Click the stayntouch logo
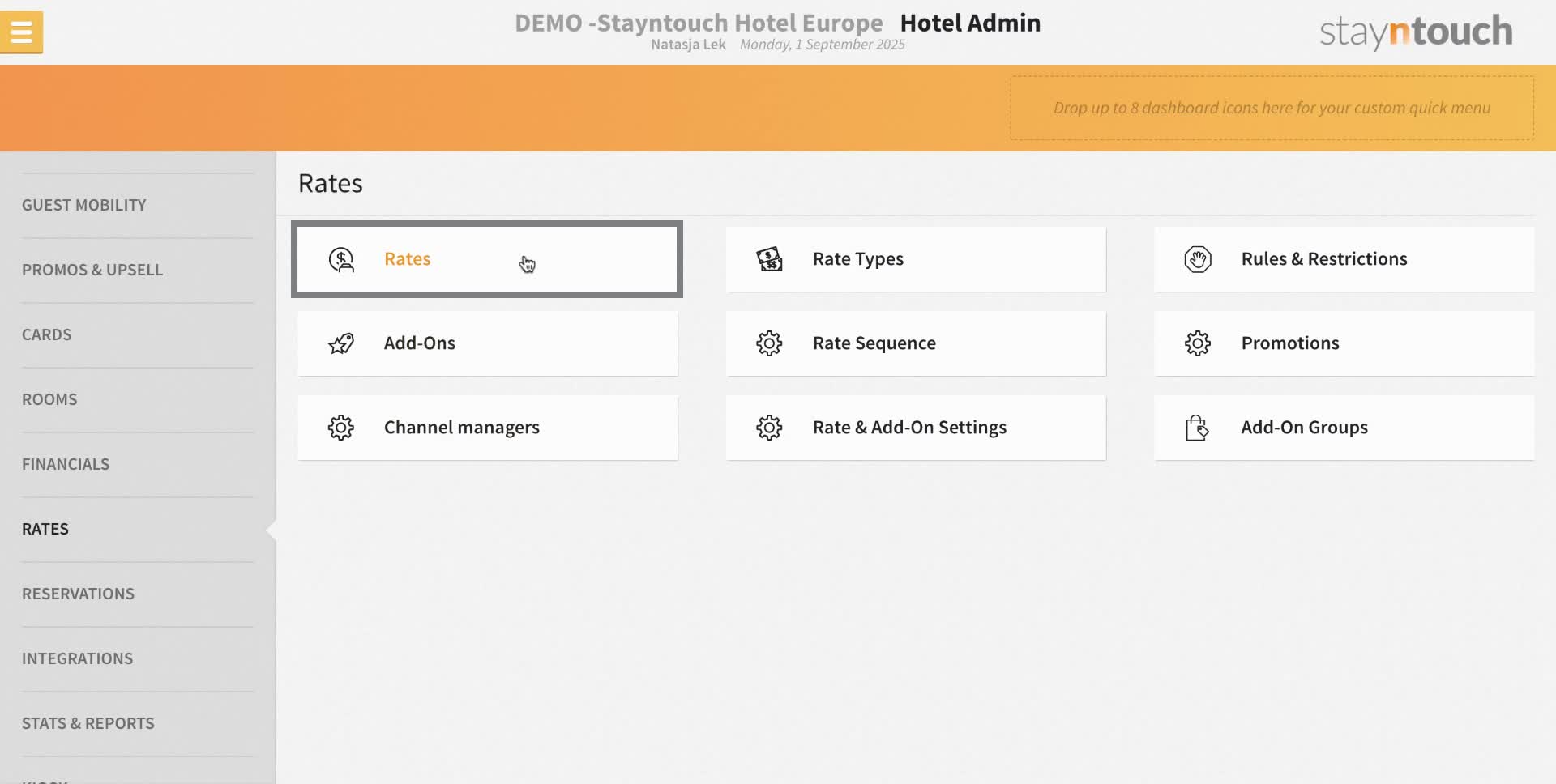Screen dimensions: 1556x784 click(1416, 32)
